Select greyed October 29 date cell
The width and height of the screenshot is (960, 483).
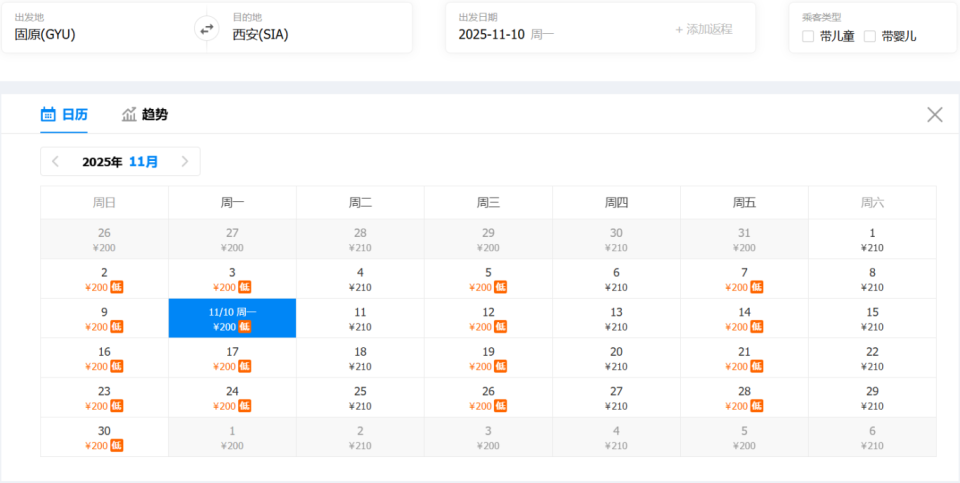489,239
